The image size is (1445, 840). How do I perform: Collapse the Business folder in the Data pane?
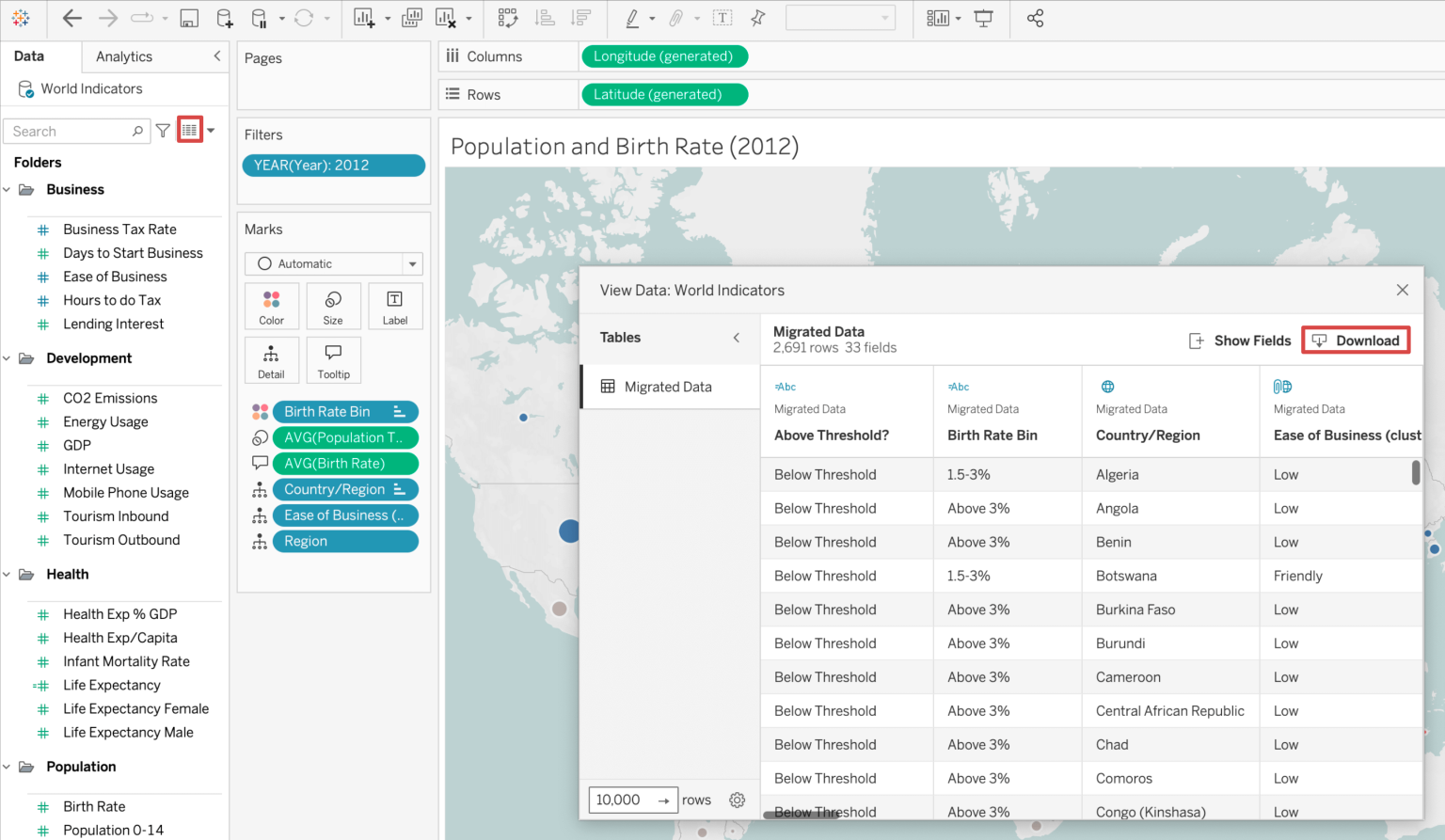[8, 189]
